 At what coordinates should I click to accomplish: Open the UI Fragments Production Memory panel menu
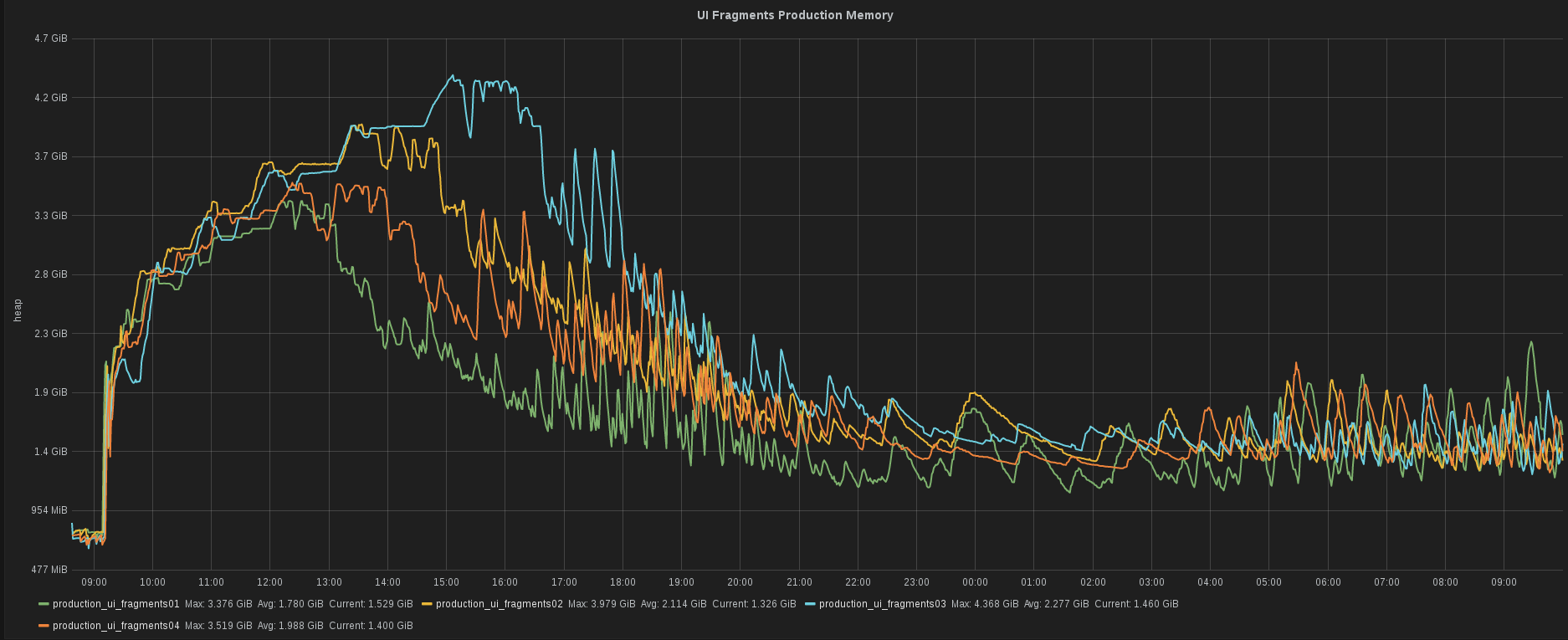[x=794, y=15]
